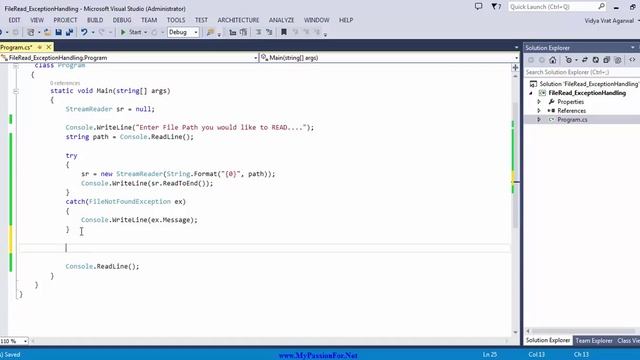This screenshot has height=360, width=640.
Task: Click the Find in Files toolbar icon
Action: tap(210, 32)
